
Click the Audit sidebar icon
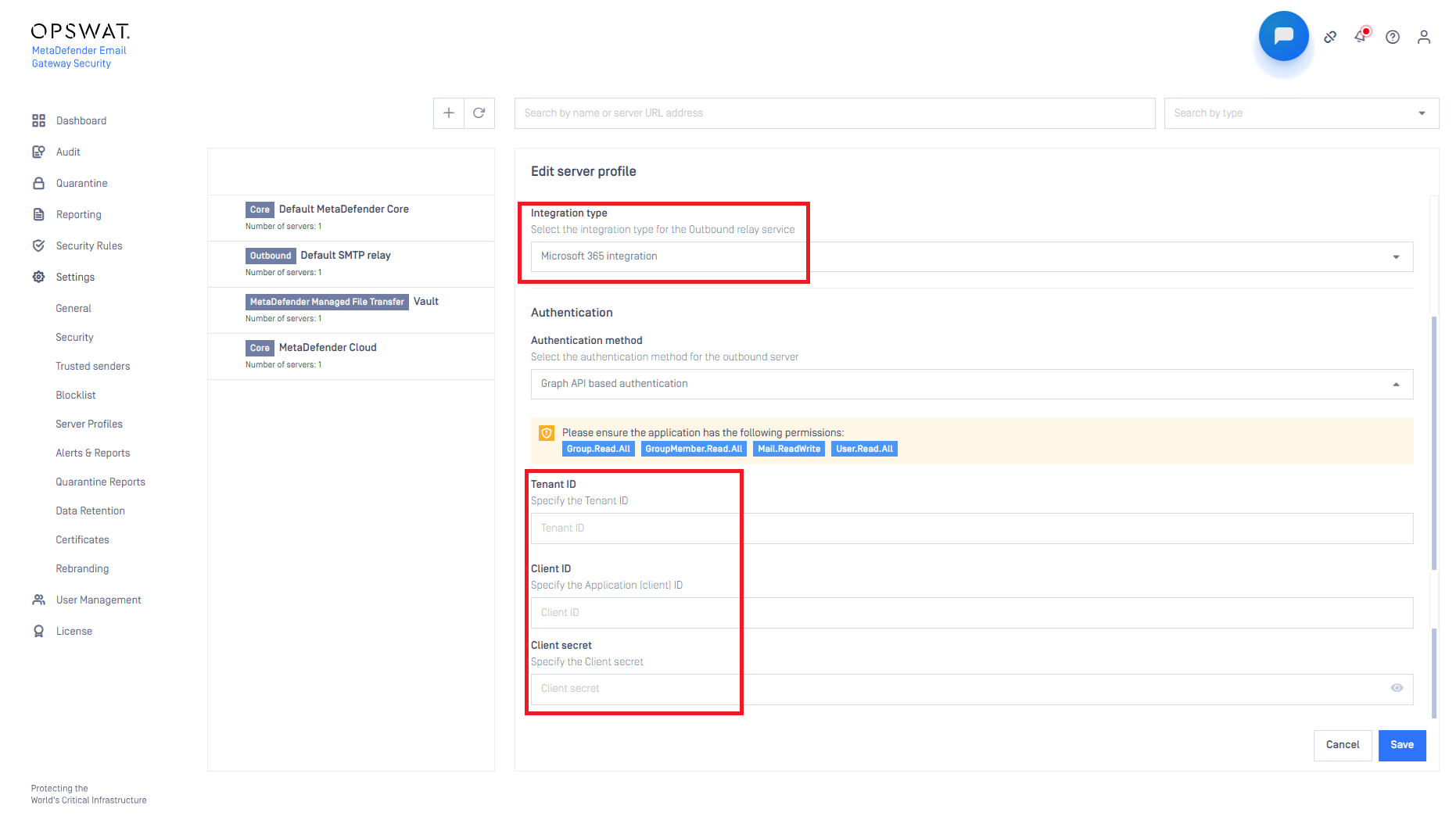(38, 152)
